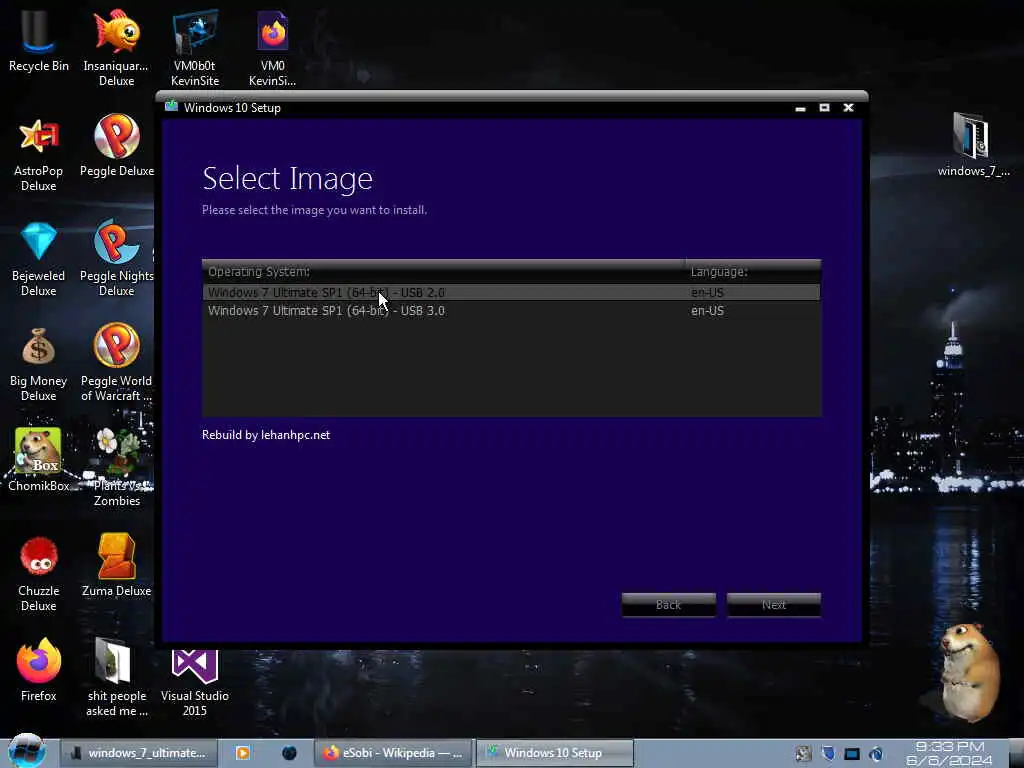Image resolution: width=1024 pixels, height=768 pixels.
Task: Click the Windows 10 Setup title bar icon
Action: click(172, 106)
